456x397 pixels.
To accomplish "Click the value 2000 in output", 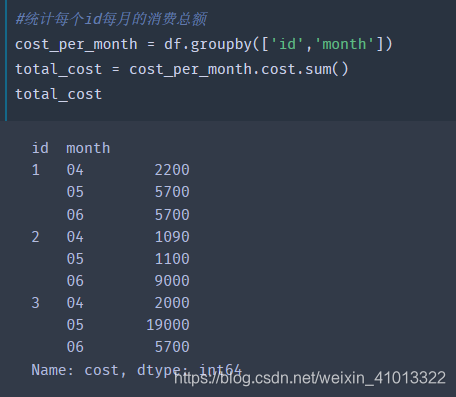I will 172,303.
